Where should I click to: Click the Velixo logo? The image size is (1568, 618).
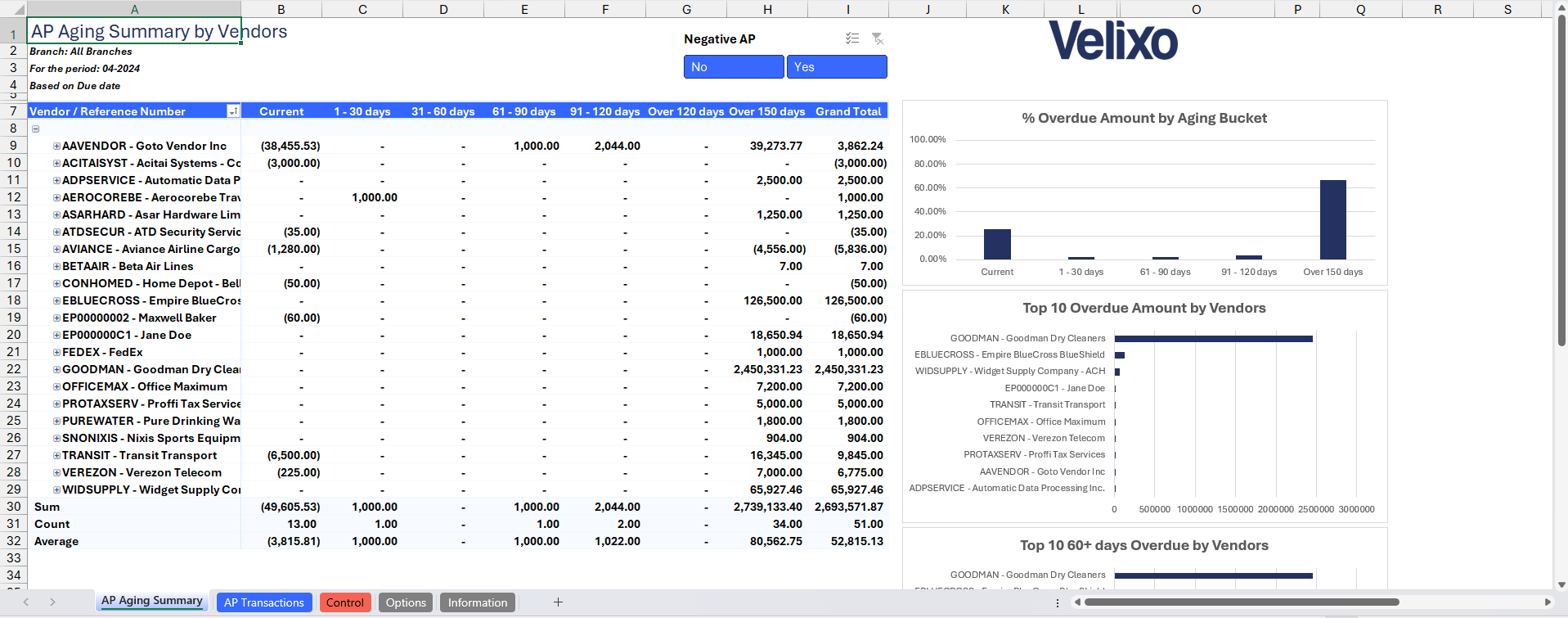click(x=1113, y=41)
